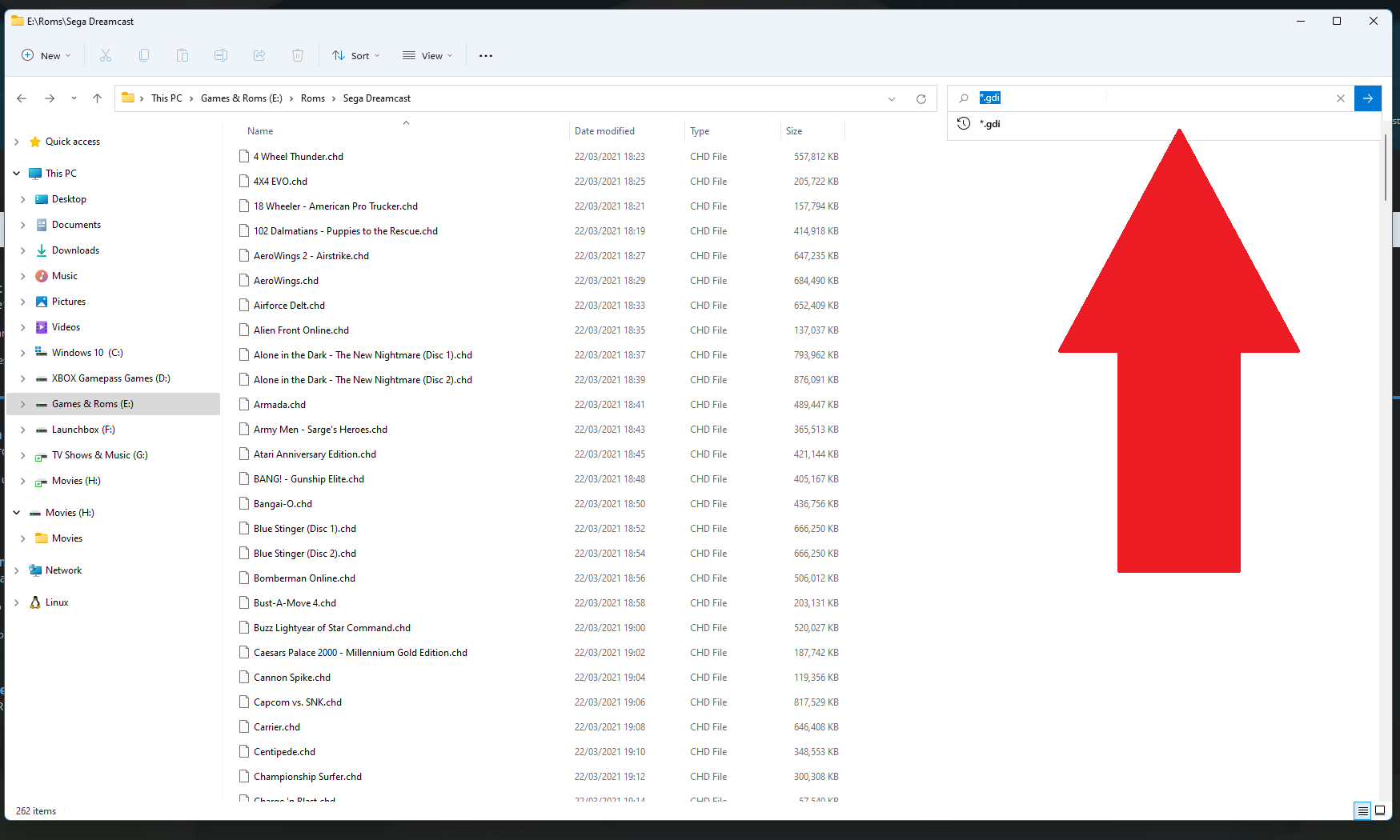
Task: Expand Games & Roms (E:) tree node
Action: (22, 404)
